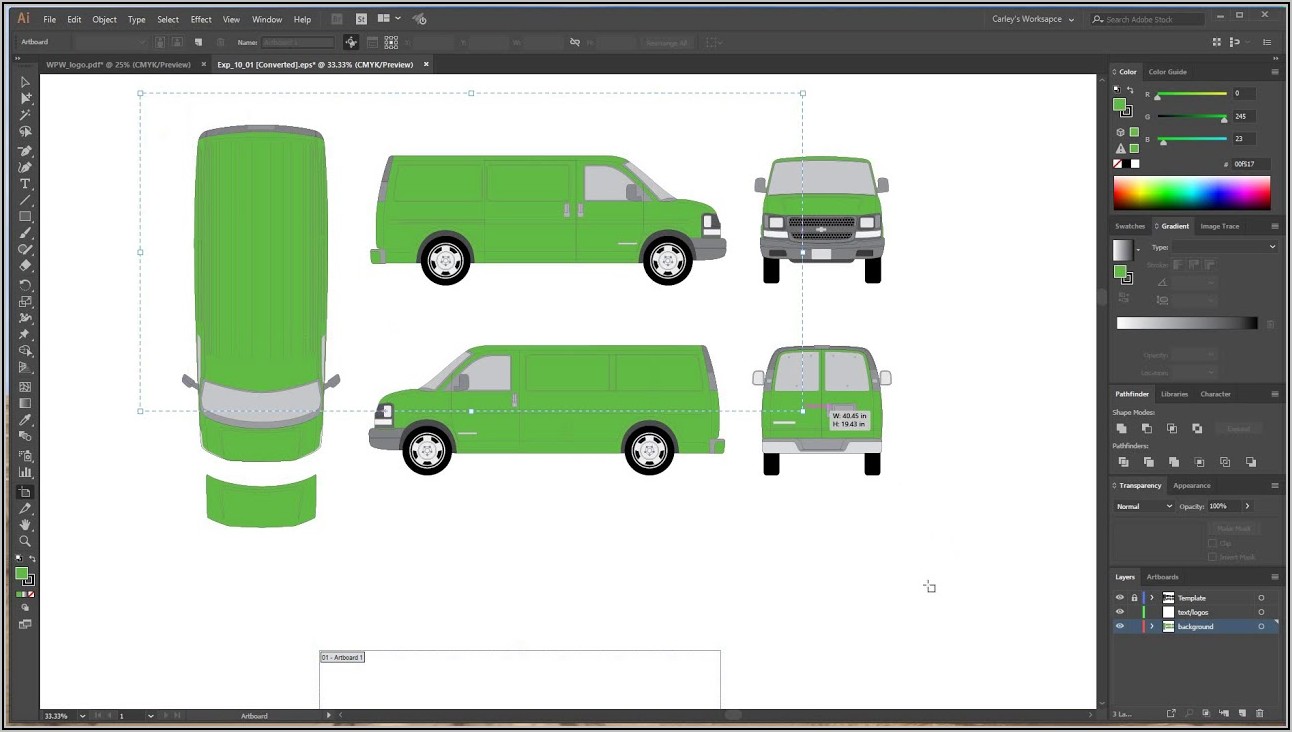Viewport: 1292px width, 732px height.
Task: Activate the Eyedropper tool
Action: (25, 420)
